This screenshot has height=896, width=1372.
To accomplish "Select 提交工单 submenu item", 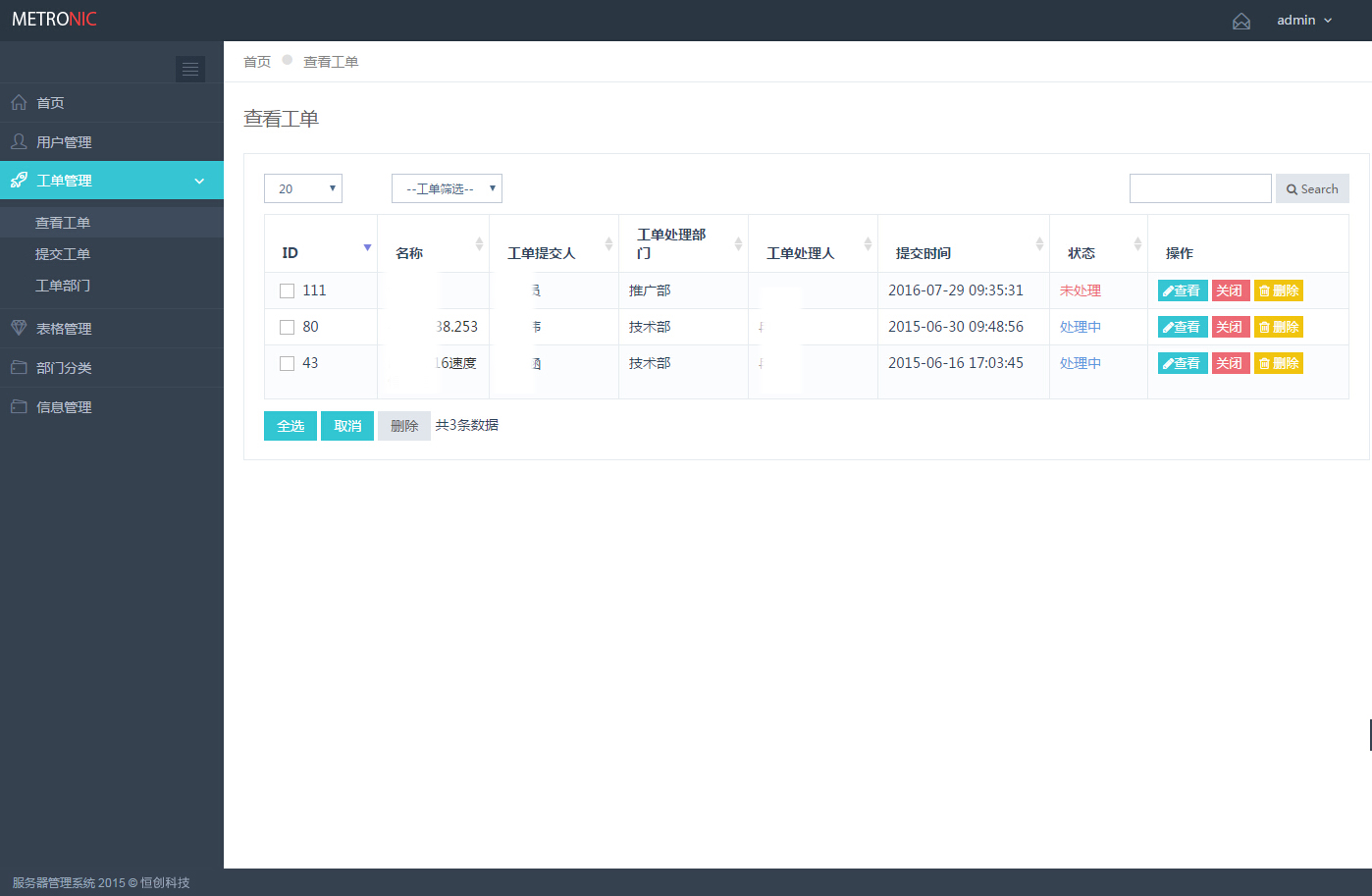I will 112,254.
